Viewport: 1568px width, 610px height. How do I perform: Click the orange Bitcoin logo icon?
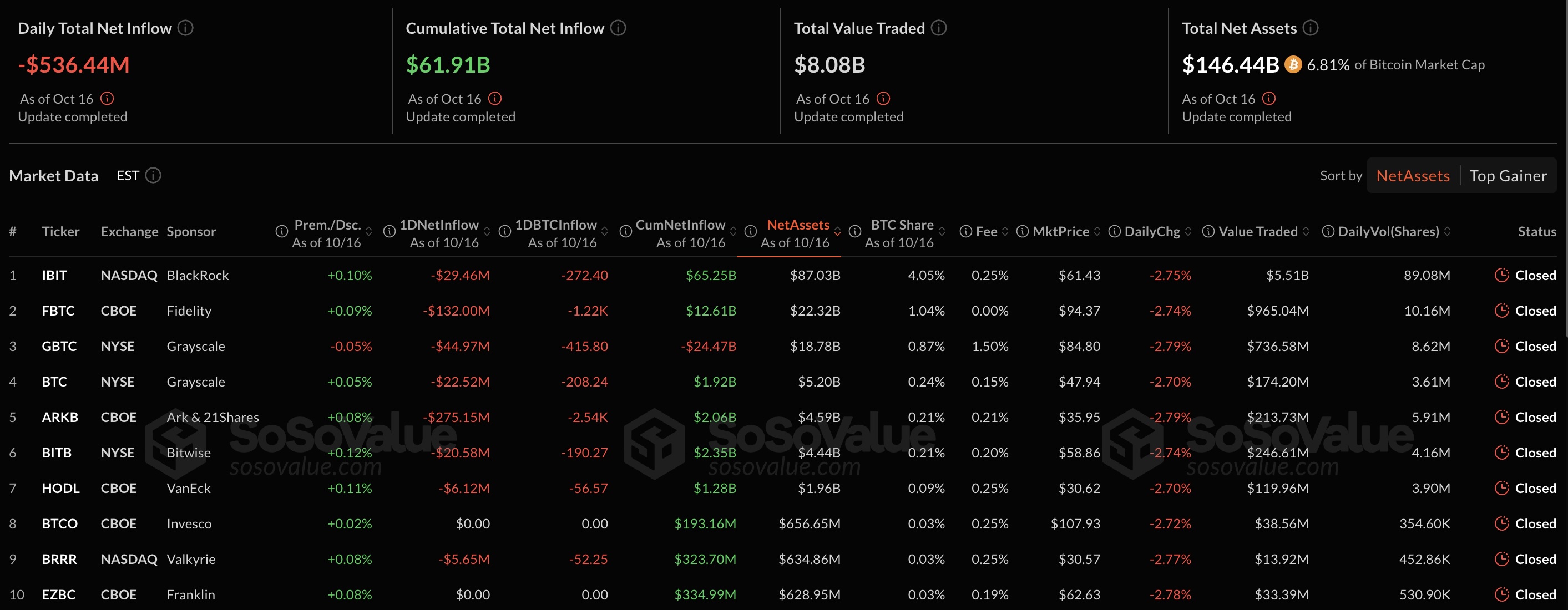coord(1293,64)
